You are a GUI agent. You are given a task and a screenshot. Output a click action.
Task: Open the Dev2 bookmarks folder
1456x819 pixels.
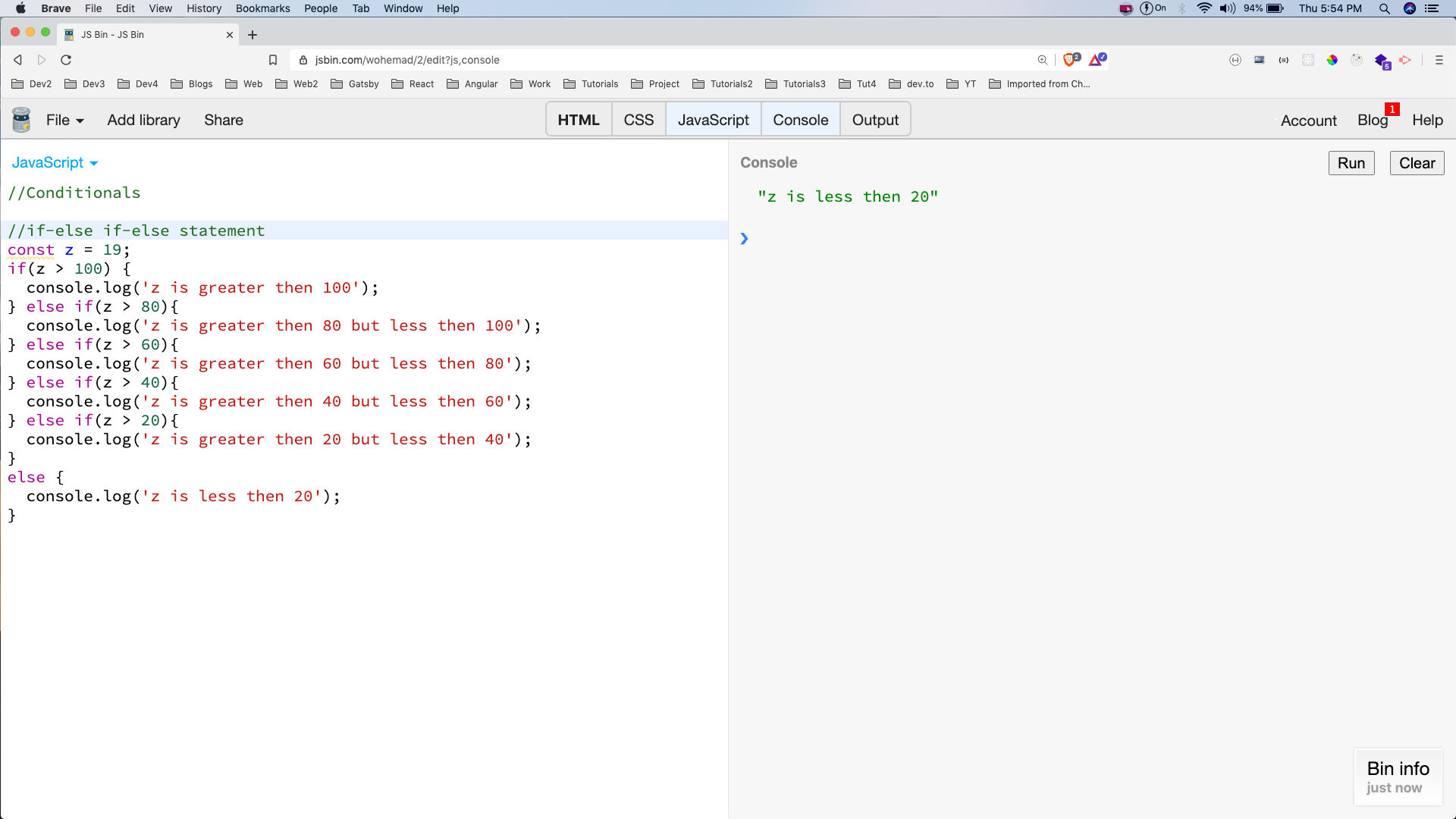[32, 84]
